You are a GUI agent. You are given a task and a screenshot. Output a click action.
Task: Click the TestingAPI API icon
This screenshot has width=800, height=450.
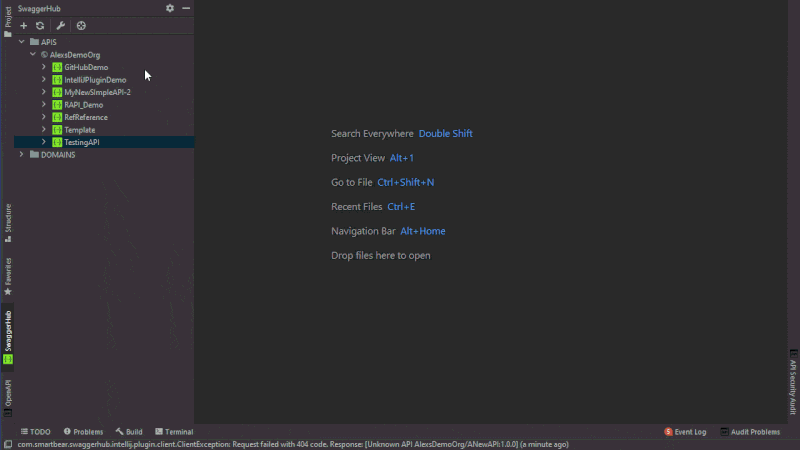[57, 142]
